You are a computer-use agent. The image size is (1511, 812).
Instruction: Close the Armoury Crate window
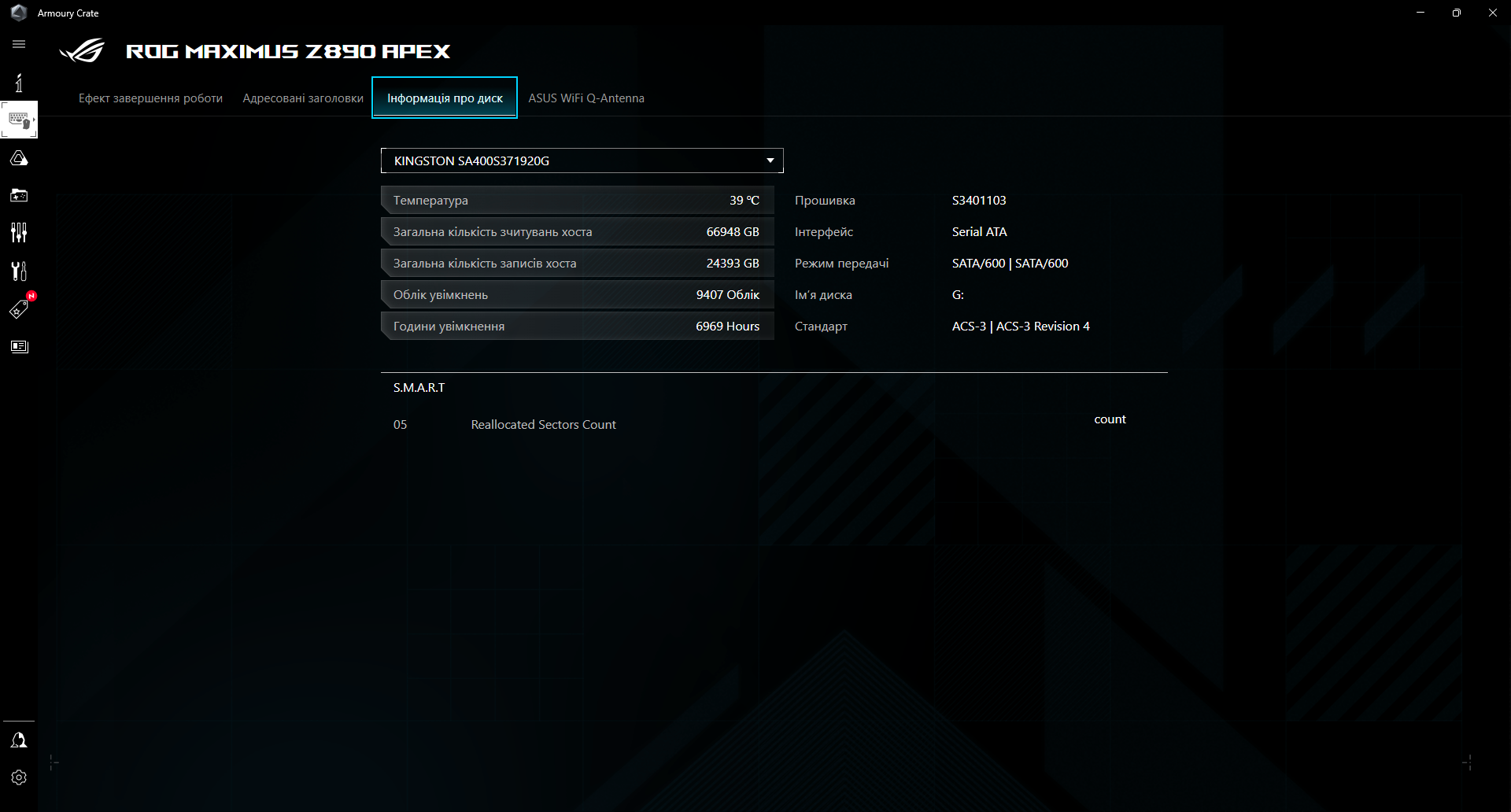(x=1493, y=13)
